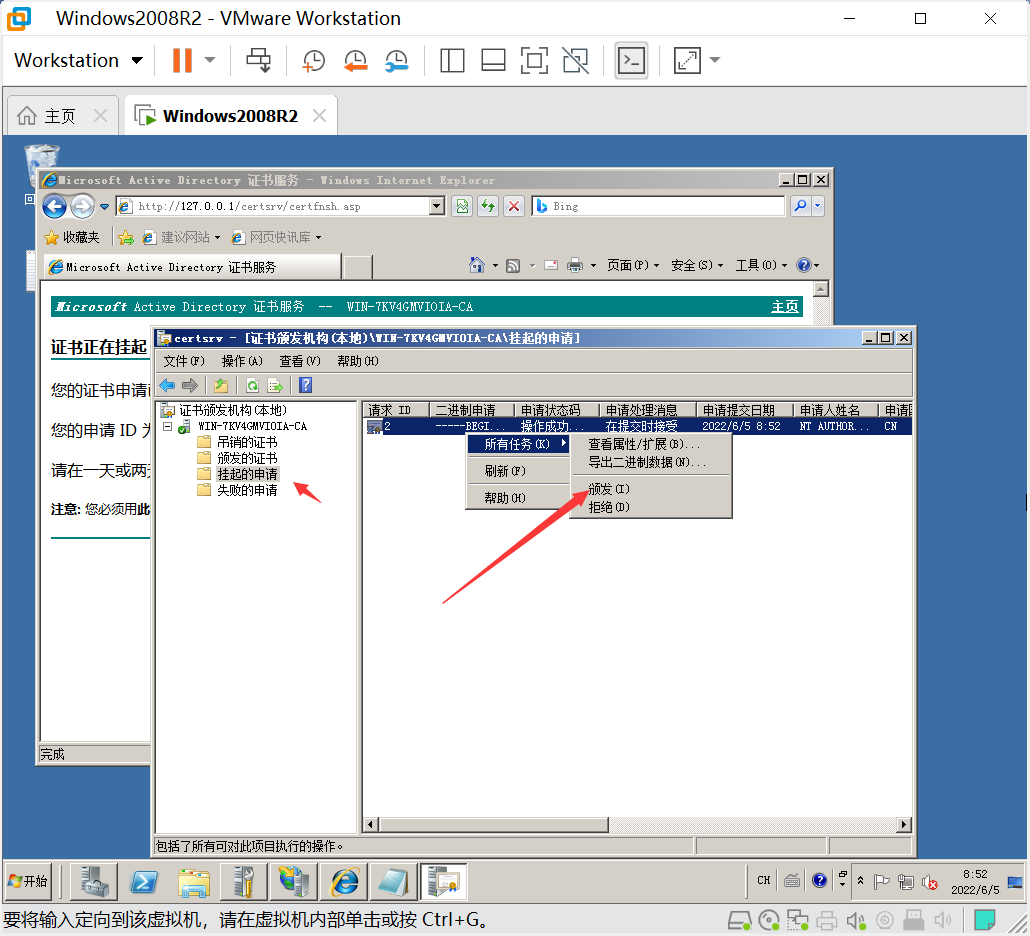
Task: Select the request row with ID 2
Action: (638, 426)
